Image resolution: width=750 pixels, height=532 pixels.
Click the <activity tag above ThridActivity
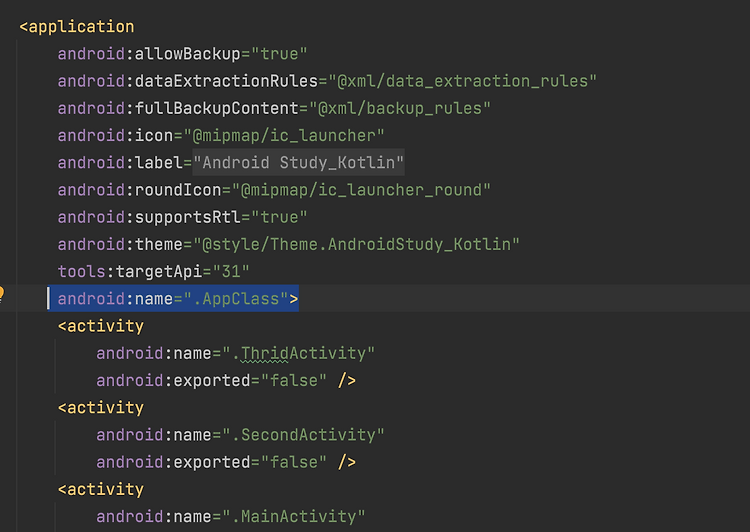[100, 326]
